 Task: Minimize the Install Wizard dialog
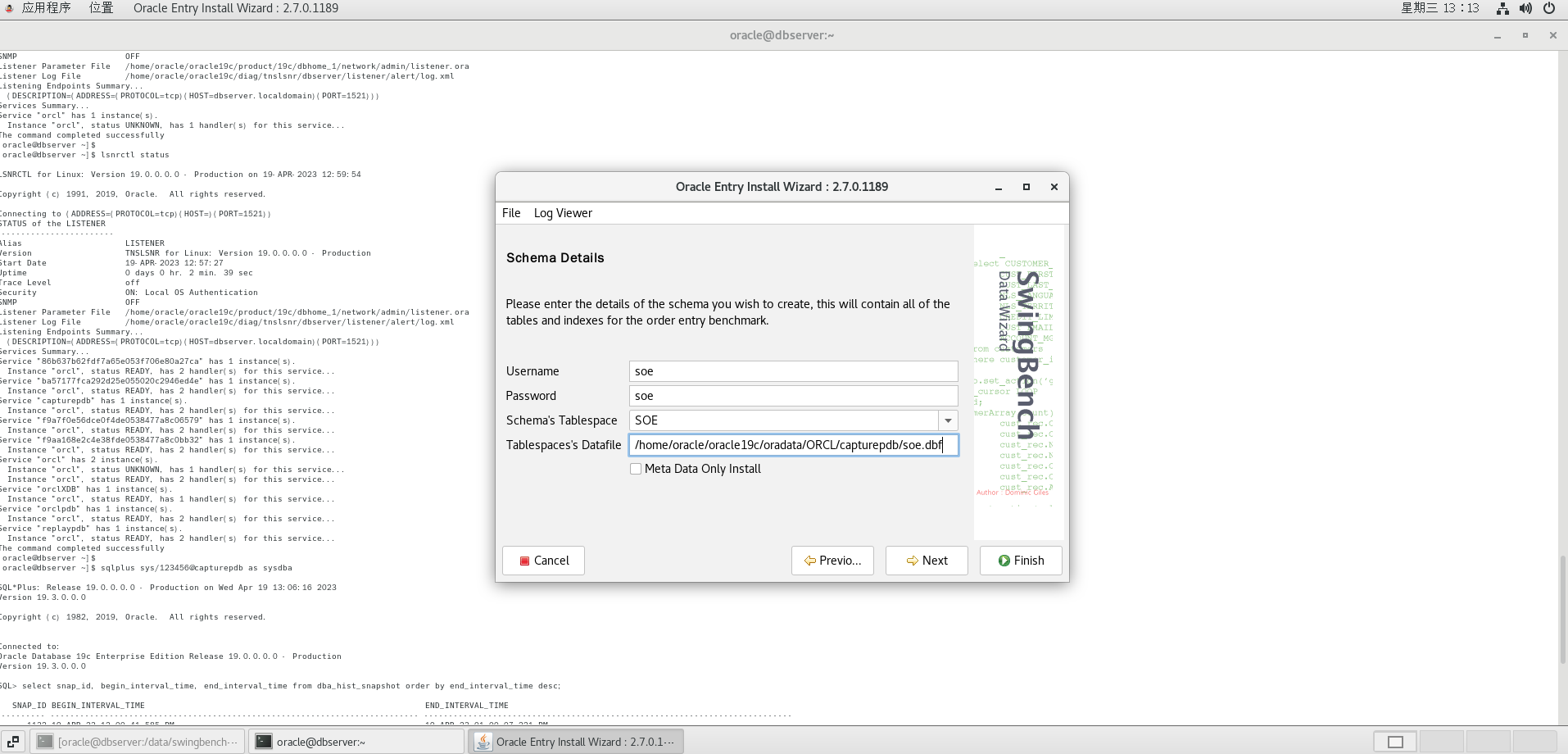tap(999, 188)
